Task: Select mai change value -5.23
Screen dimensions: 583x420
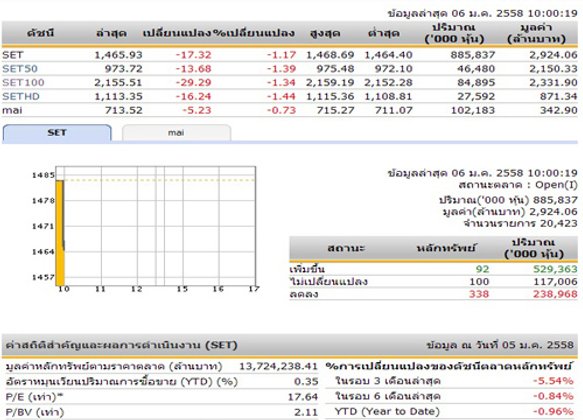Action: tap(197, 110)
